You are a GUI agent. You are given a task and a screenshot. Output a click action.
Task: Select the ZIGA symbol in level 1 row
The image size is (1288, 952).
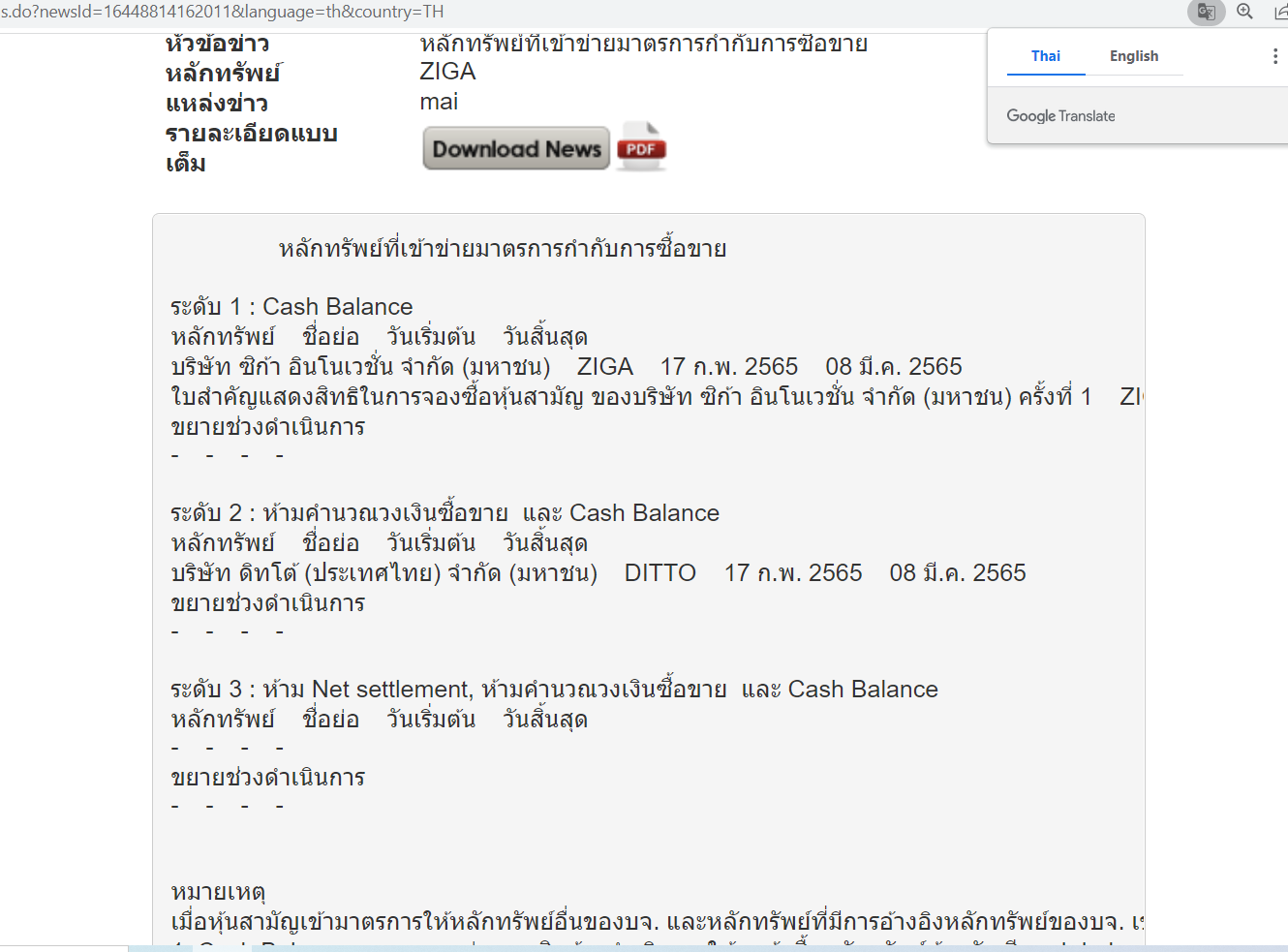pyautogui.click(x=605, y=367)
